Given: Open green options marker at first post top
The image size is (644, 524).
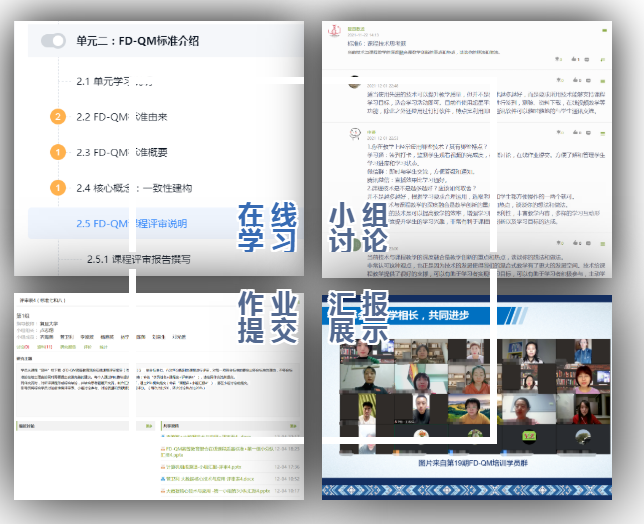Looking at the screenshot, I should [x=604, y=30].
